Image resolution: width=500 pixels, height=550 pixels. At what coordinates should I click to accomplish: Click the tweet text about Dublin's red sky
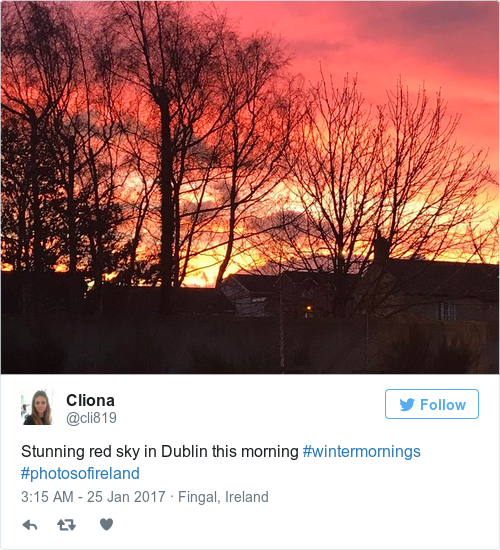pyautogui.click(x=160, y=451)
